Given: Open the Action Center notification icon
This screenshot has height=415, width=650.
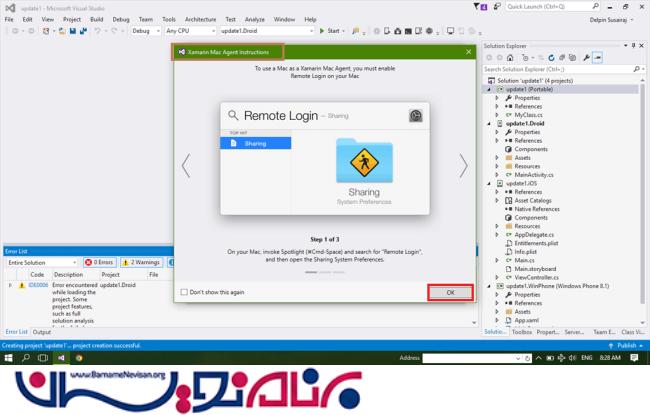Looking at the screenshot, I should (x=634, y=358).
